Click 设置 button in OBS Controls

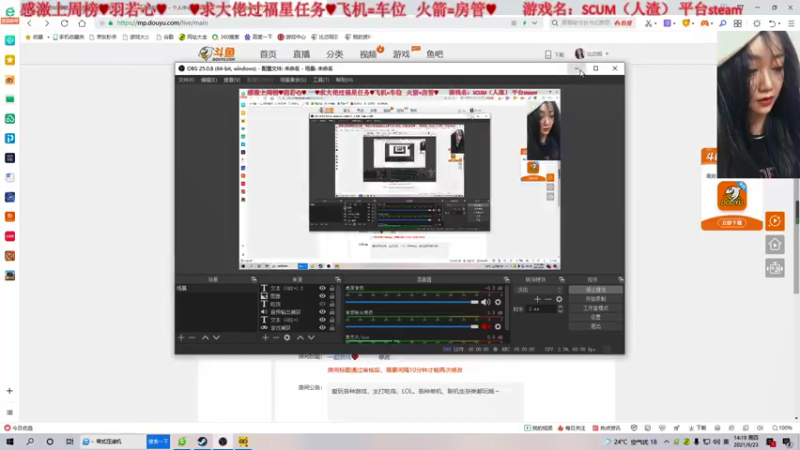coord(595,317)
